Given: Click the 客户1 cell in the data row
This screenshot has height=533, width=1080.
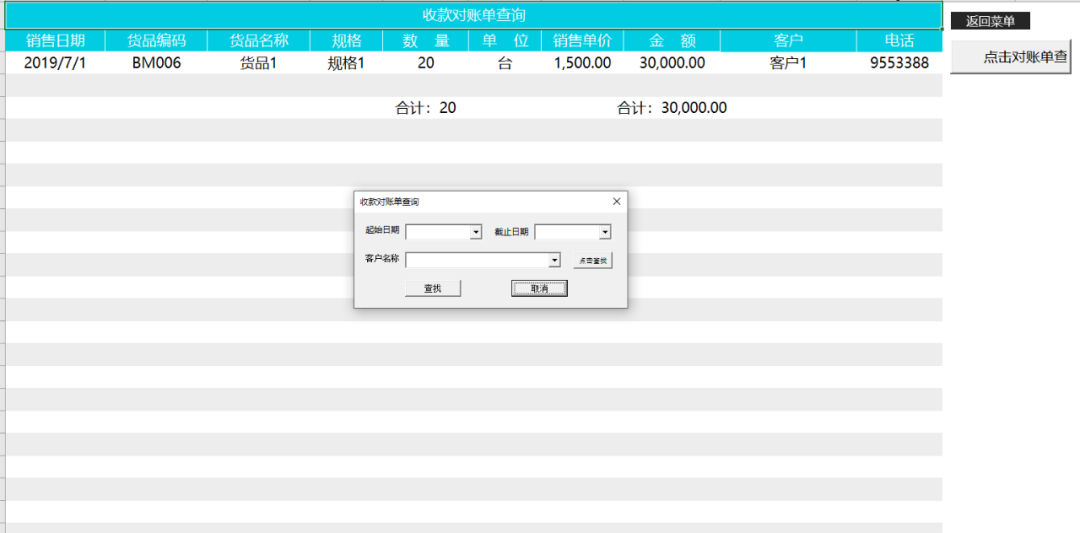Looking at the screenshot, I should 788,63.
